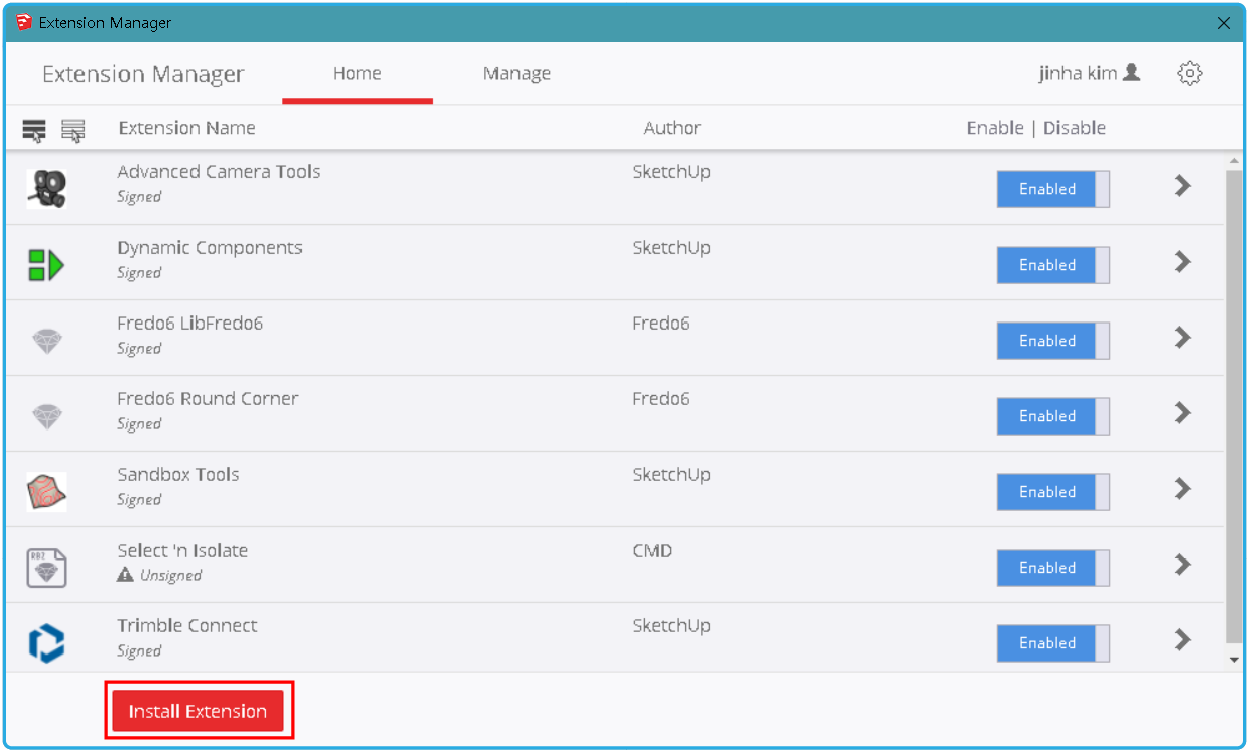
Task: Click the Select 'n Isolate RBZ icon
Action: click(46, 567)
